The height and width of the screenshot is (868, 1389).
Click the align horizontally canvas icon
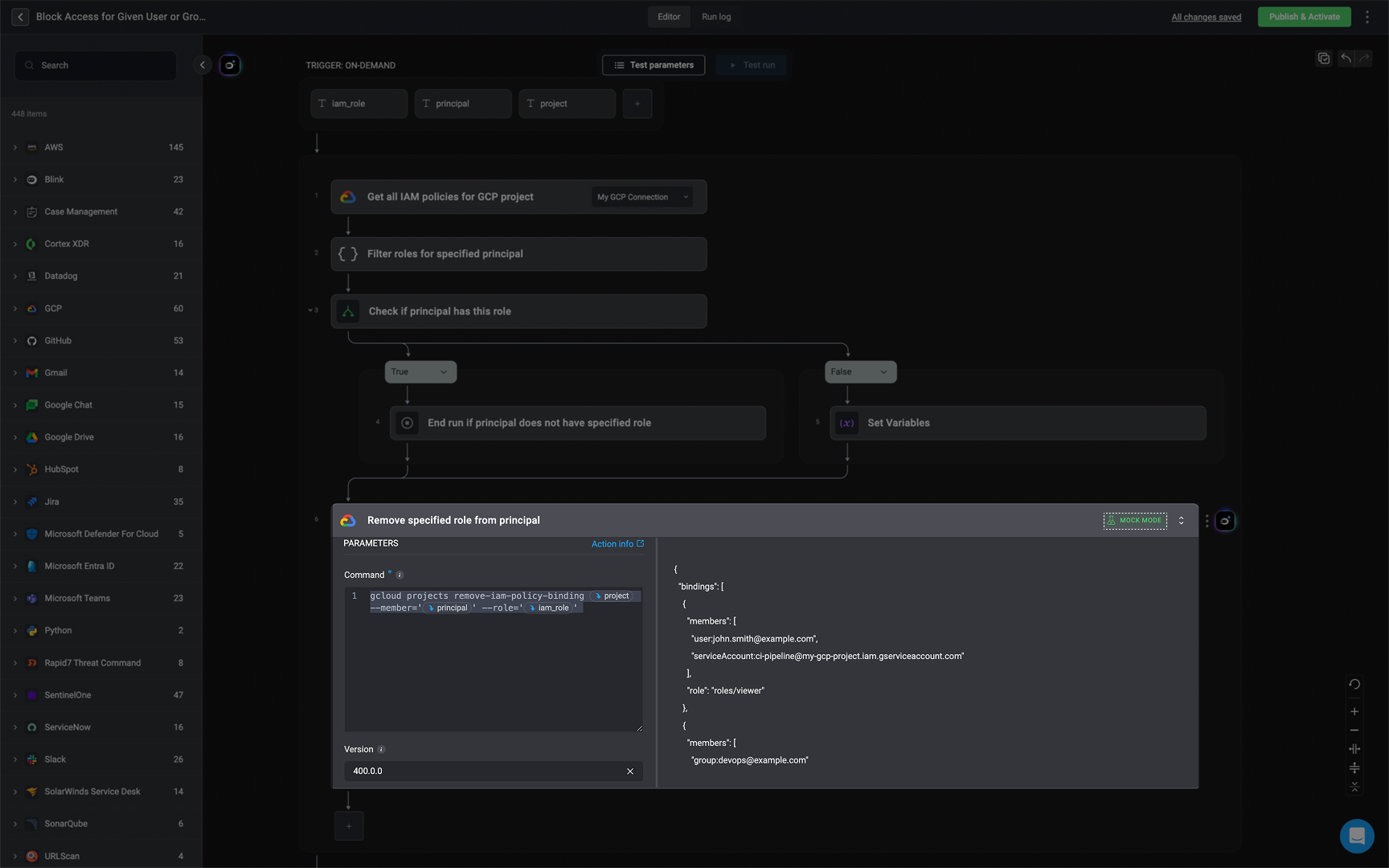[1354, 749]
